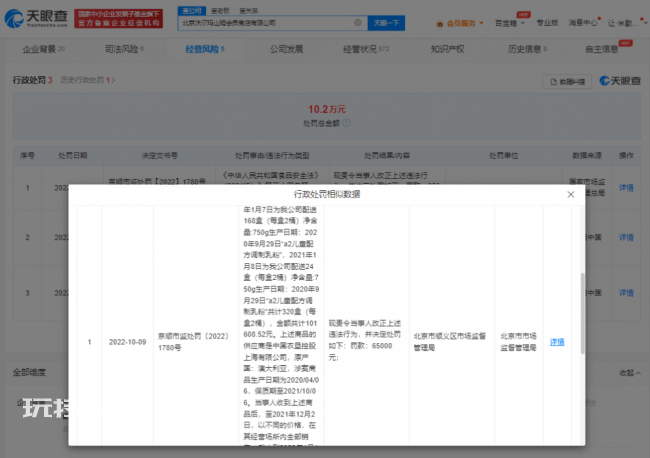Switch to the 历史信息 tab

click(527, 49)
